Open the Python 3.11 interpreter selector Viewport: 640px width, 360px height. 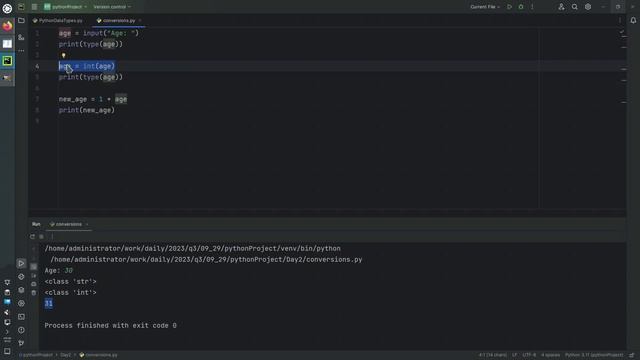[x=594, y=355]
